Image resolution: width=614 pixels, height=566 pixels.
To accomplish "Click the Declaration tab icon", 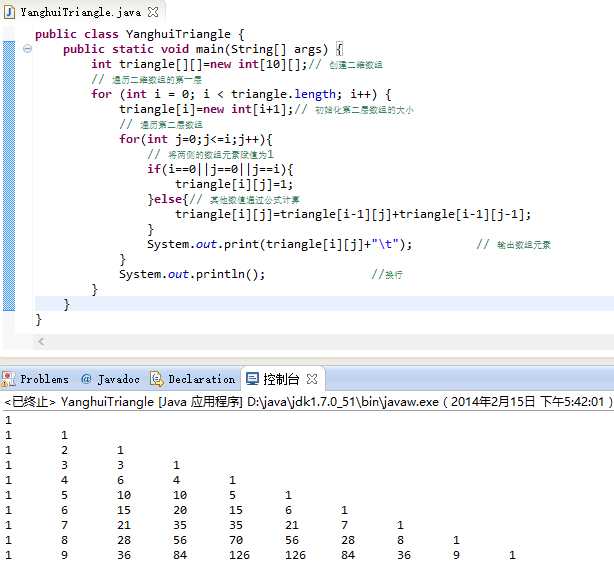I will [x=157, y=379].
